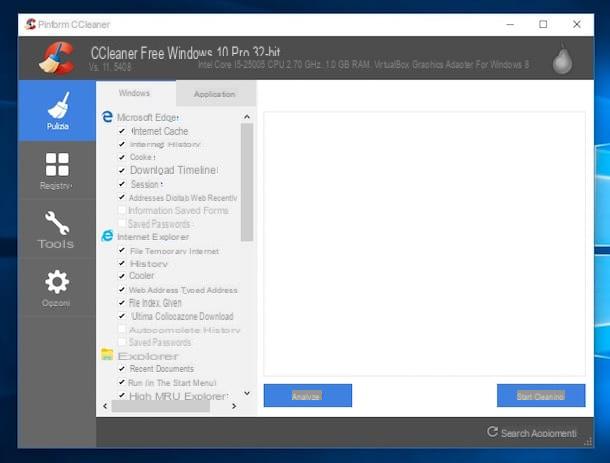Toggle the Download Timeline checkbox

coord(122,170)
